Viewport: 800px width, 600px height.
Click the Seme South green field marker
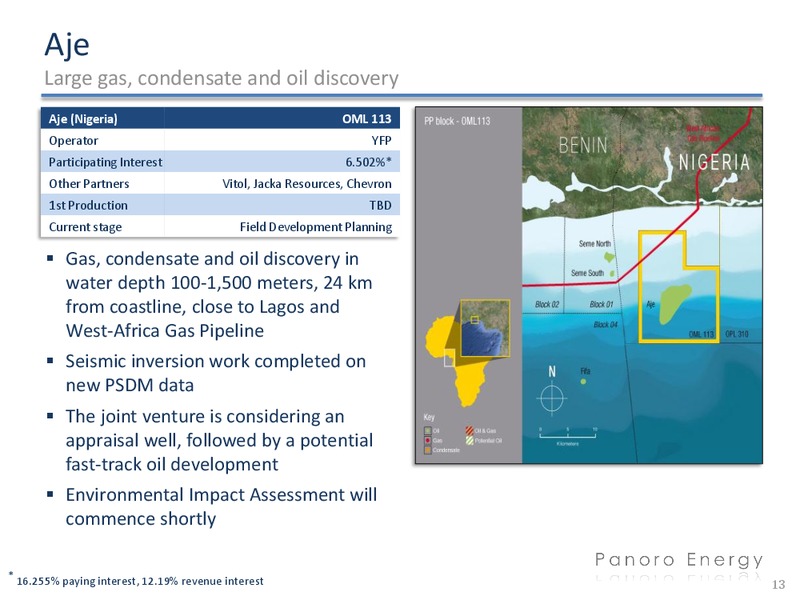click(612, 273)
